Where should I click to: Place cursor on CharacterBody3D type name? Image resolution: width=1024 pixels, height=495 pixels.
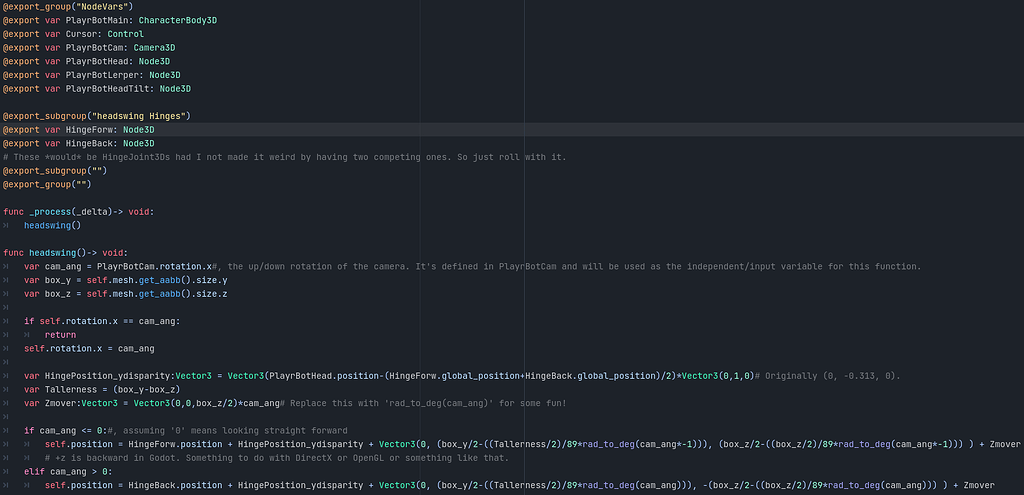pos(178,20)
